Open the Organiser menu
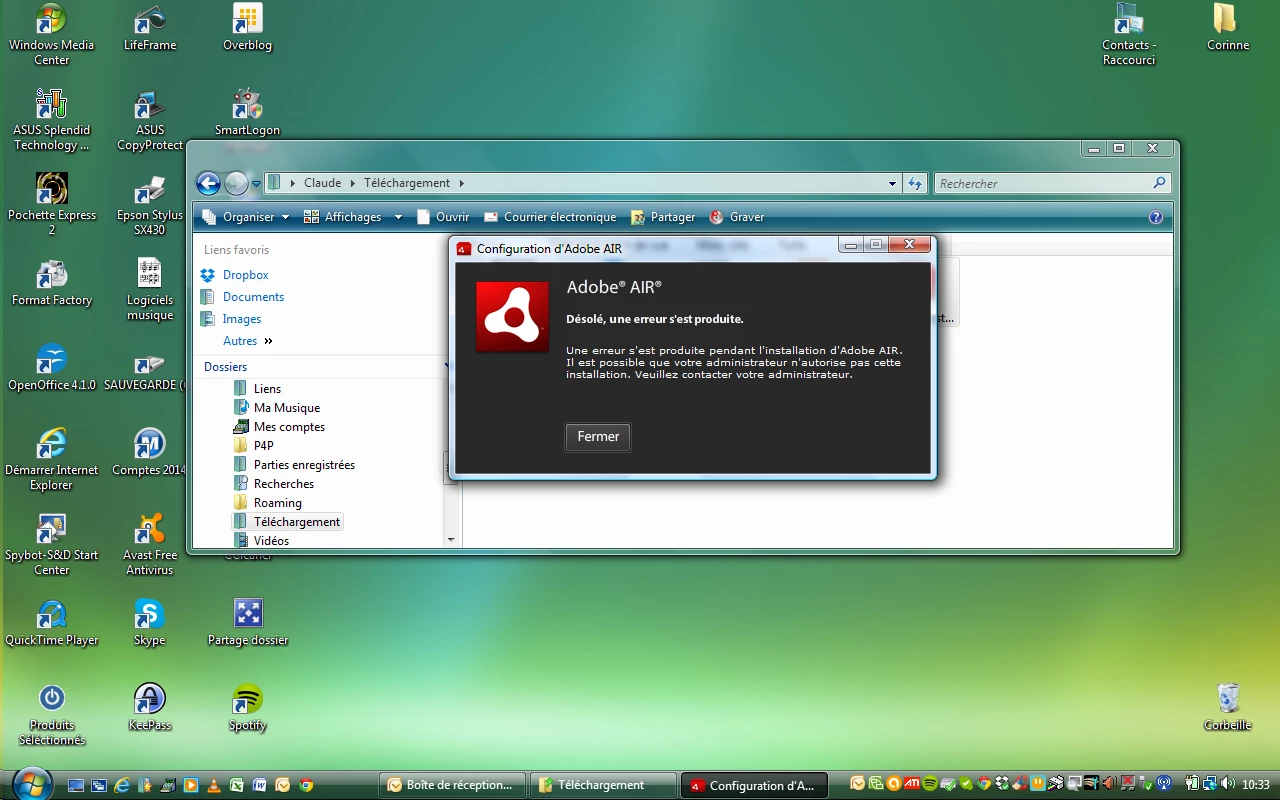 point(246,217)
